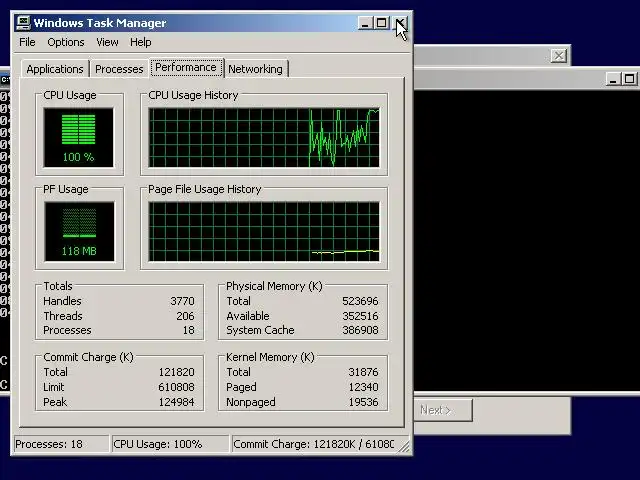The width and height of the screenshot is (640, 480).
Task: Open the Options menu
Action: pyautogui.click(x=66, y=42)
